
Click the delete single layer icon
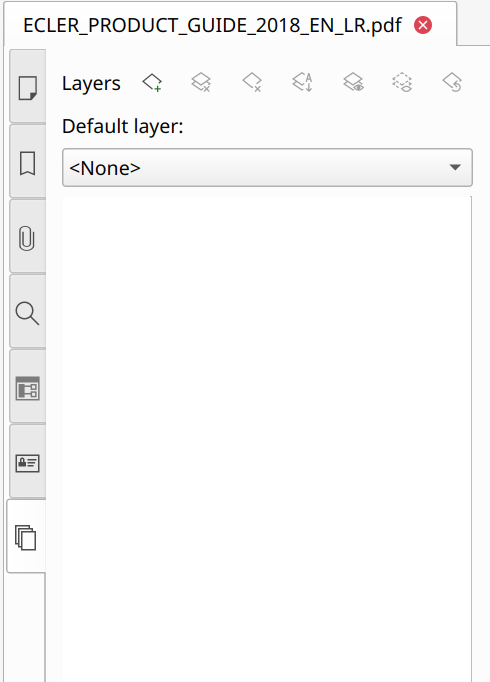[252, 83]
